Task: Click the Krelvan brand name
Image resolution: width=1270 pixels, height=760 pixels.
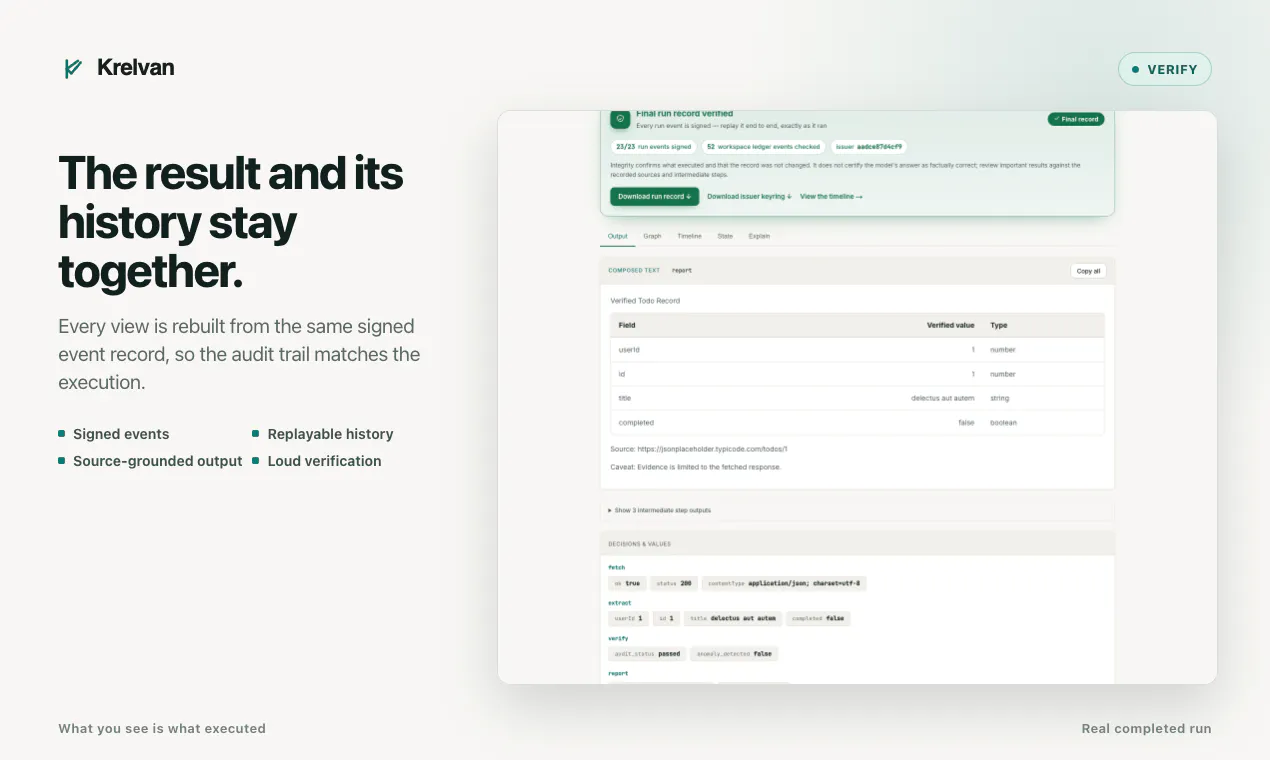Action: (x=136, y=68)
